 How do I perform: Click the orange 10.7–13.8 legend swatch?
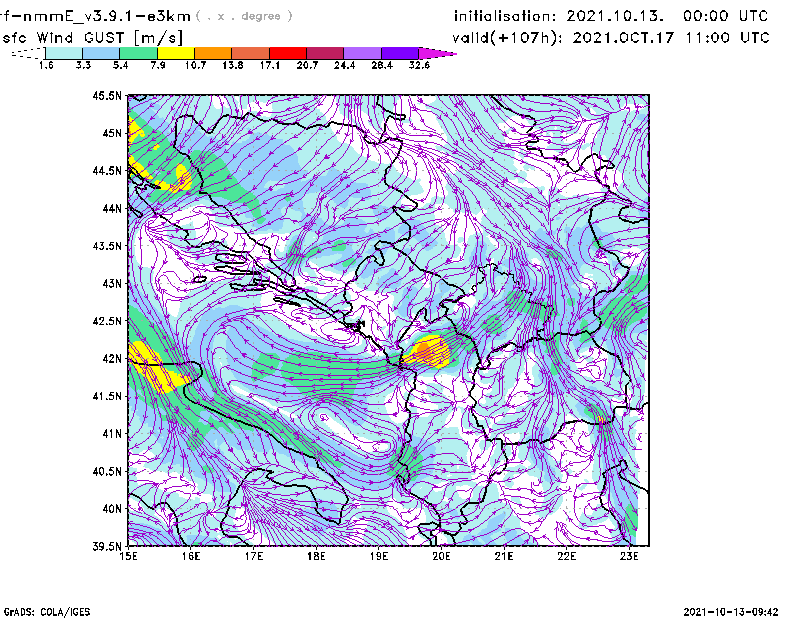click(213, 53)
